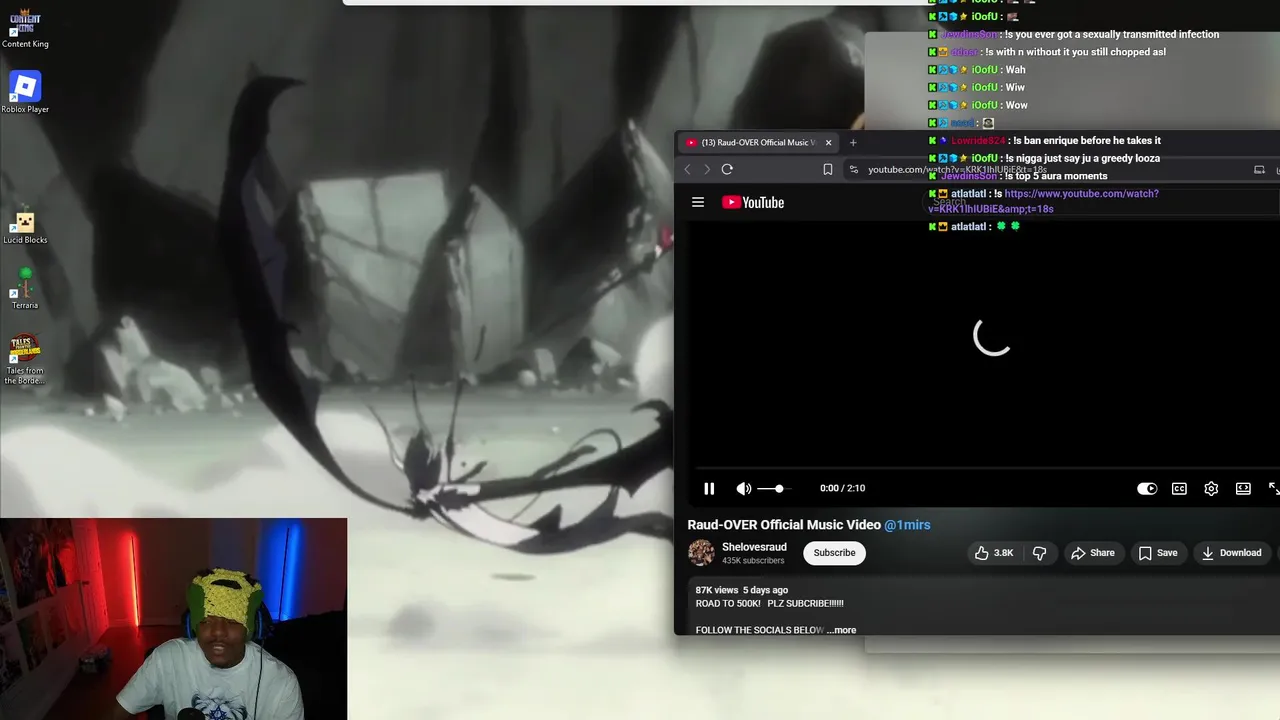Open the Lucid Blocks desktop shortcut

[x=25, y=227]
